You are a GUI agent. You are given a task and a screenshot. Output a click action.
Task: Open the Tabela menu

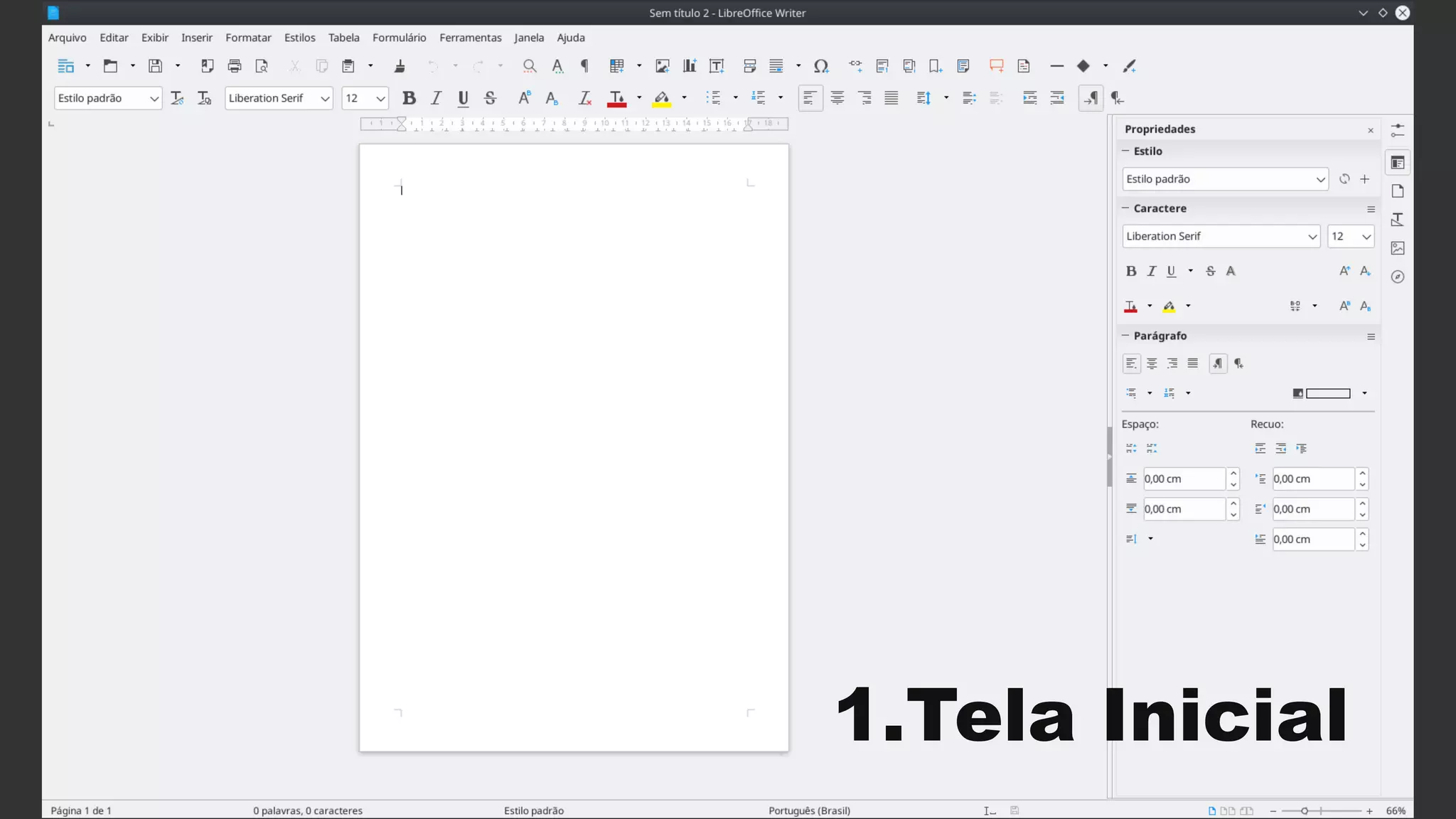point(343,38)
